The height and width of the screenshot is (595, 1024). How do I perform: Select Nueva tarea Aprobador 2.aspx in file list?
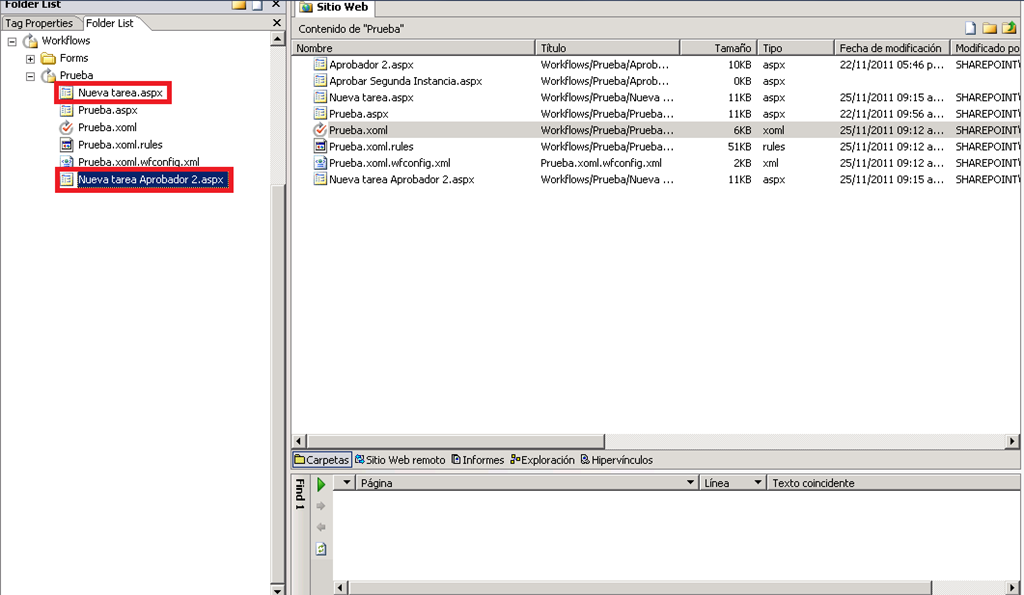click(402, 179)
